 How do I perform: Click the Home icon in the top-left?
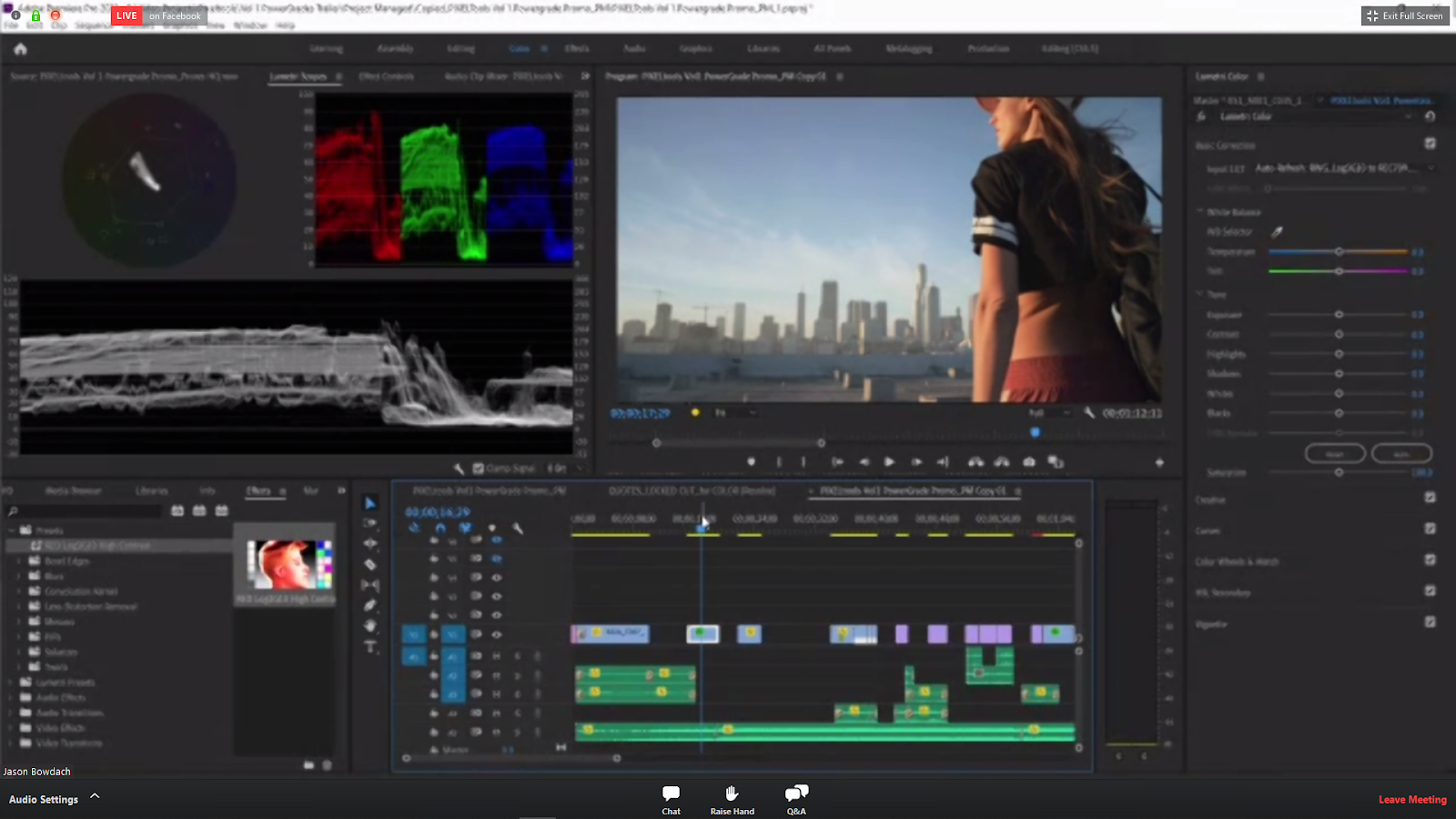20,49
